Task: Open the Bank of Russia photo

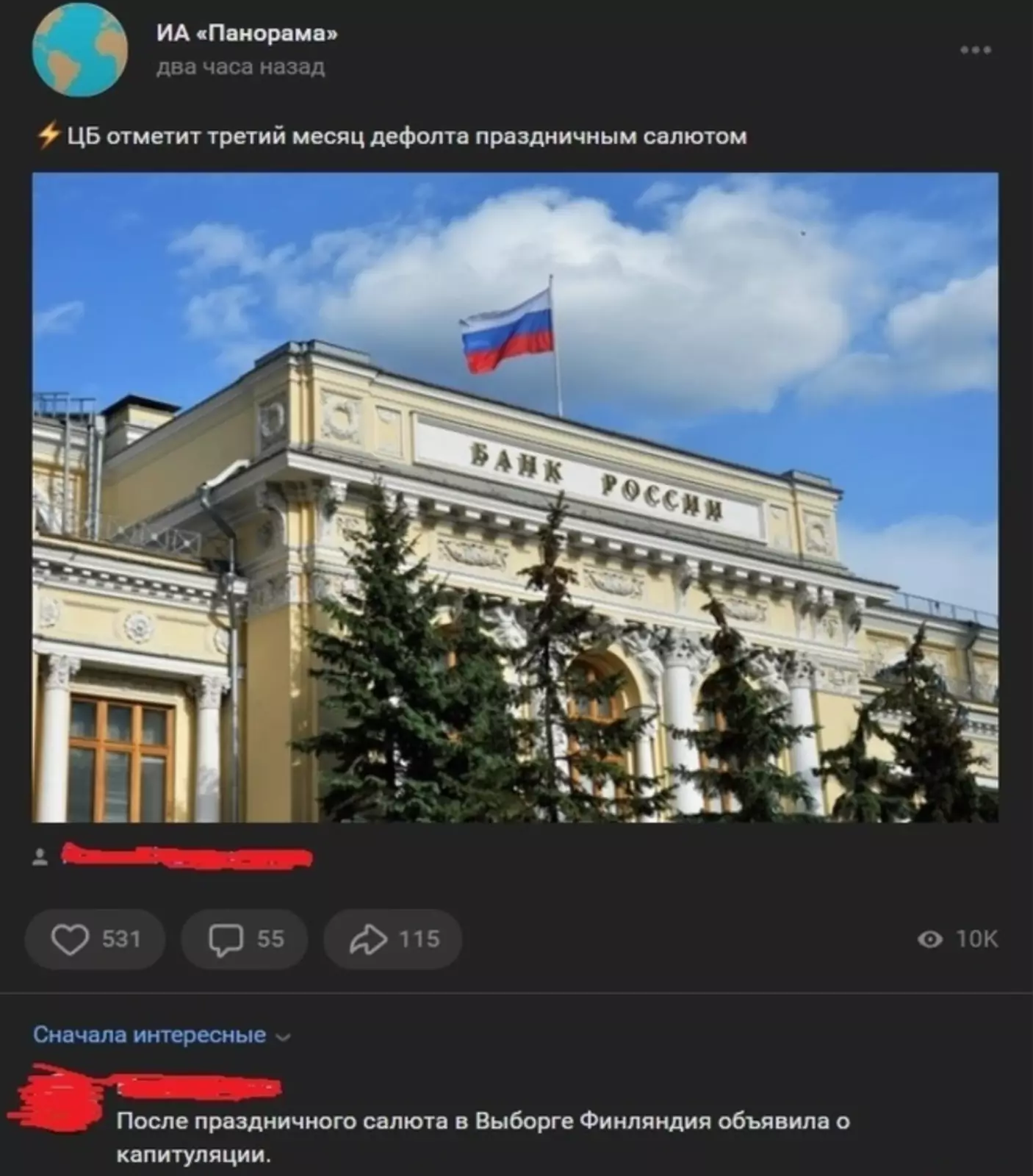Action: (x=515, y=498)
